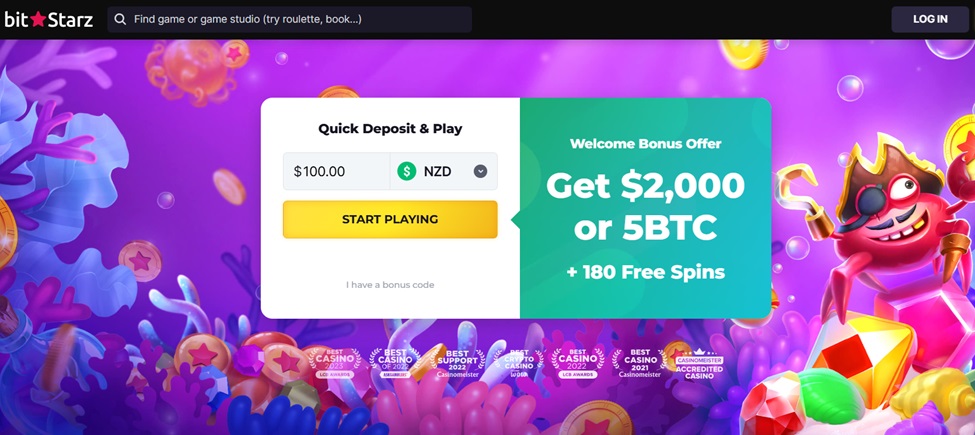This screenshot has height=435, width=975.
Task: Click the Best Casino of 2022 badge
Action: point(395,362)
